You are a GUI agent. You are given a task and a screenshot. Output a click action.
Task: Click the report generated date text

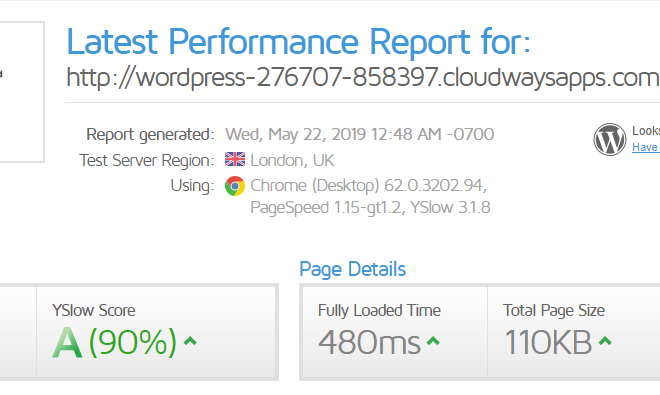[x=359, y=134]
